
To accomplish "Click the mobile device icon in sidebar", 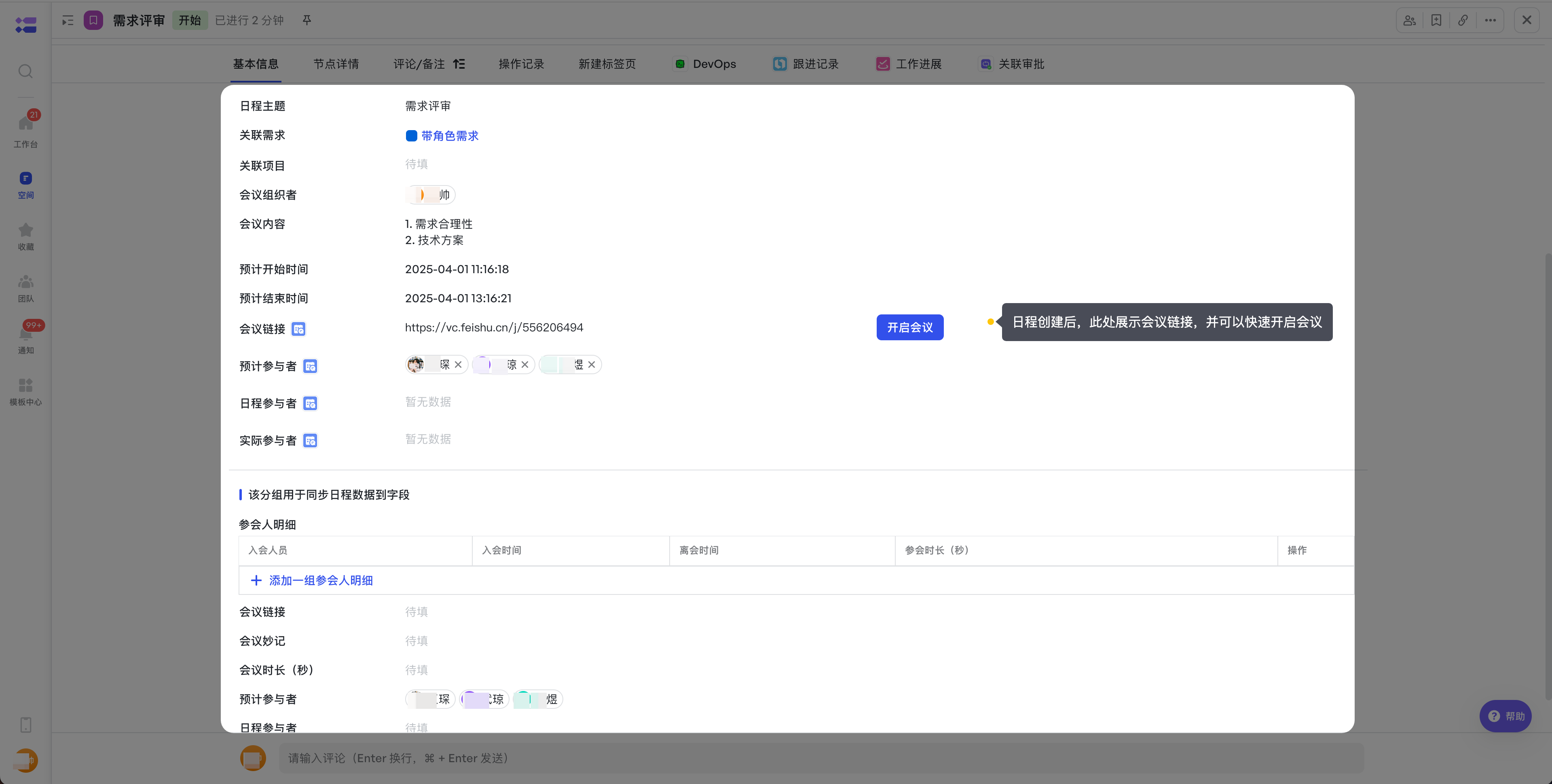I will point(25,724).
